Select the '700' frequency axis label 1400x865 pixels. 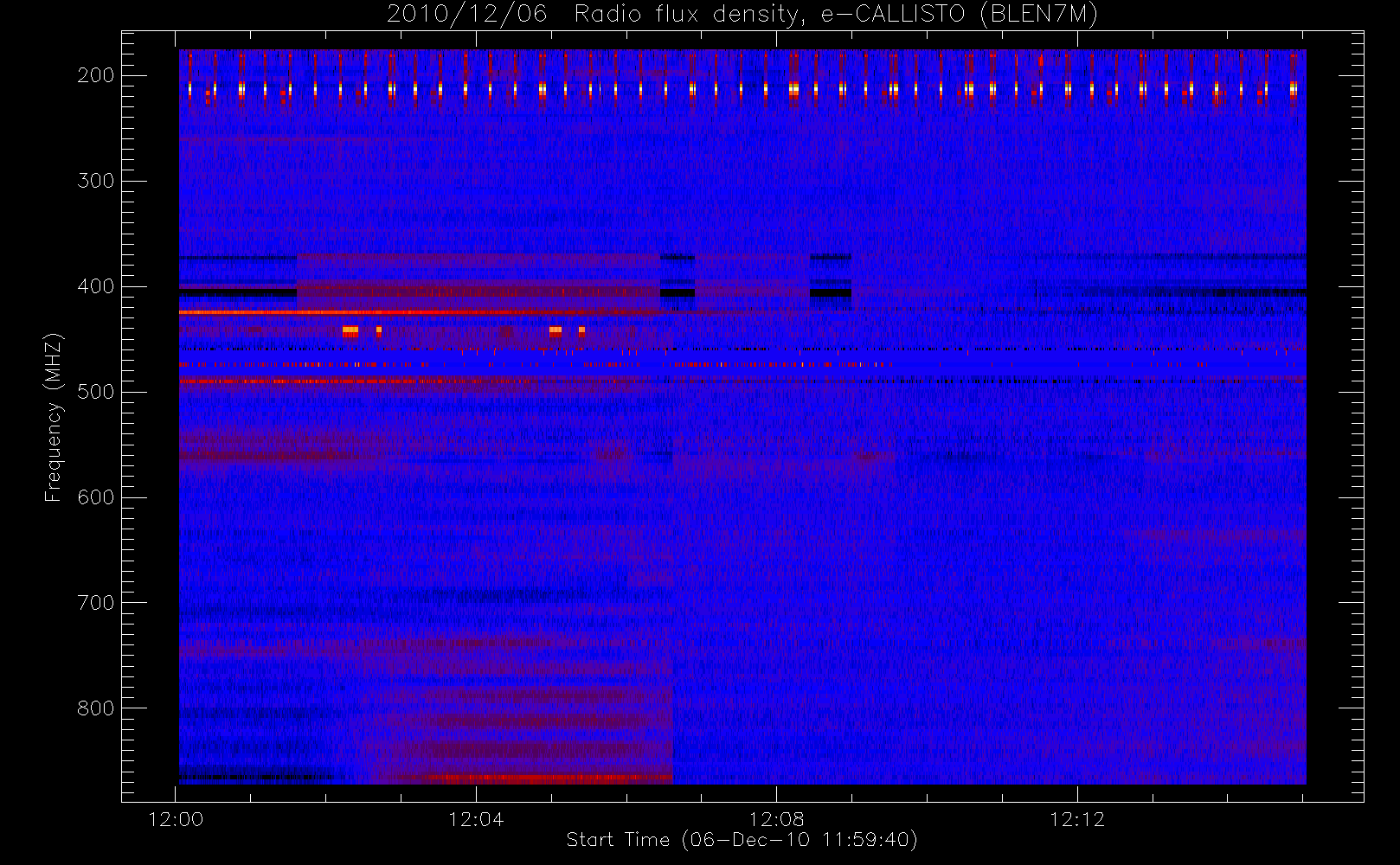(x=96, y=603)
